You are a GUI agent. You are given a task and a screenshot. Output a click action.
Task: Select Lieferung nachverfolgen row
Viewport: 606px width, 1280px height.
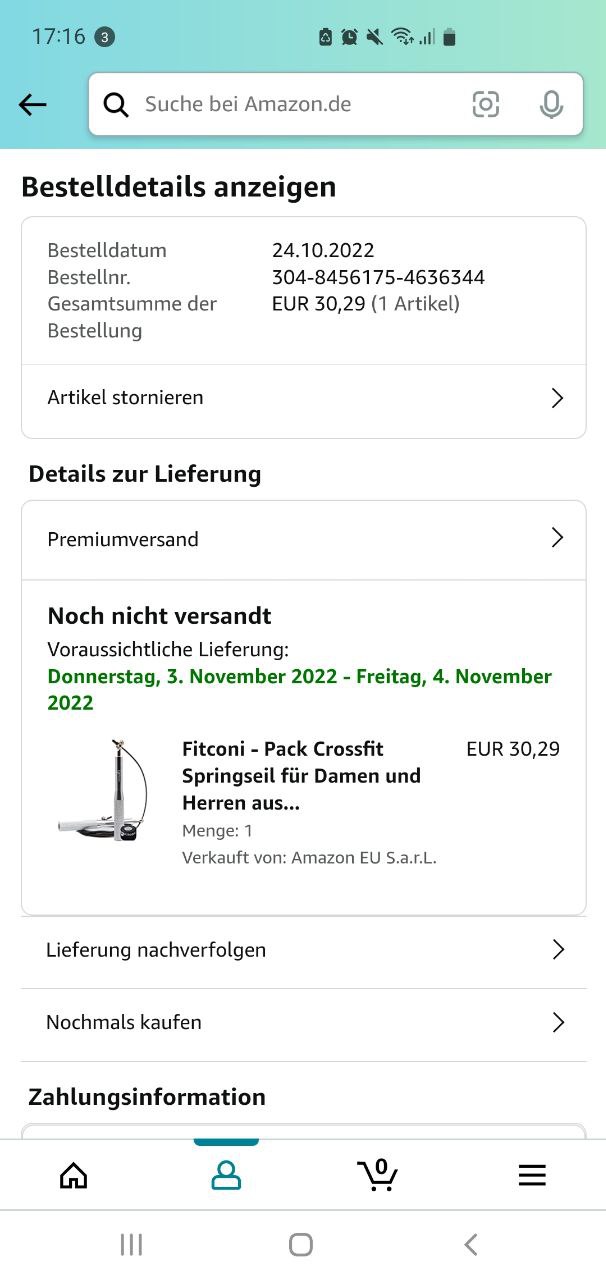304,950
